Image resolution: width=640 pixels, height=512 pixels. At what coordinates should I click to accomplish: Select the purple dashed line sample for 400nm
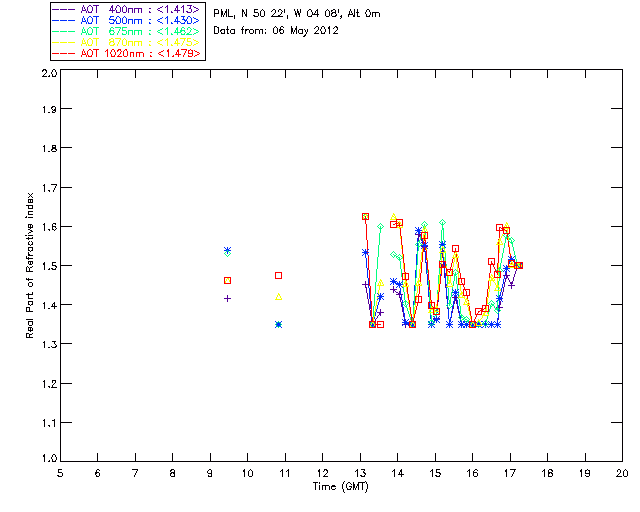click(64, 9)
